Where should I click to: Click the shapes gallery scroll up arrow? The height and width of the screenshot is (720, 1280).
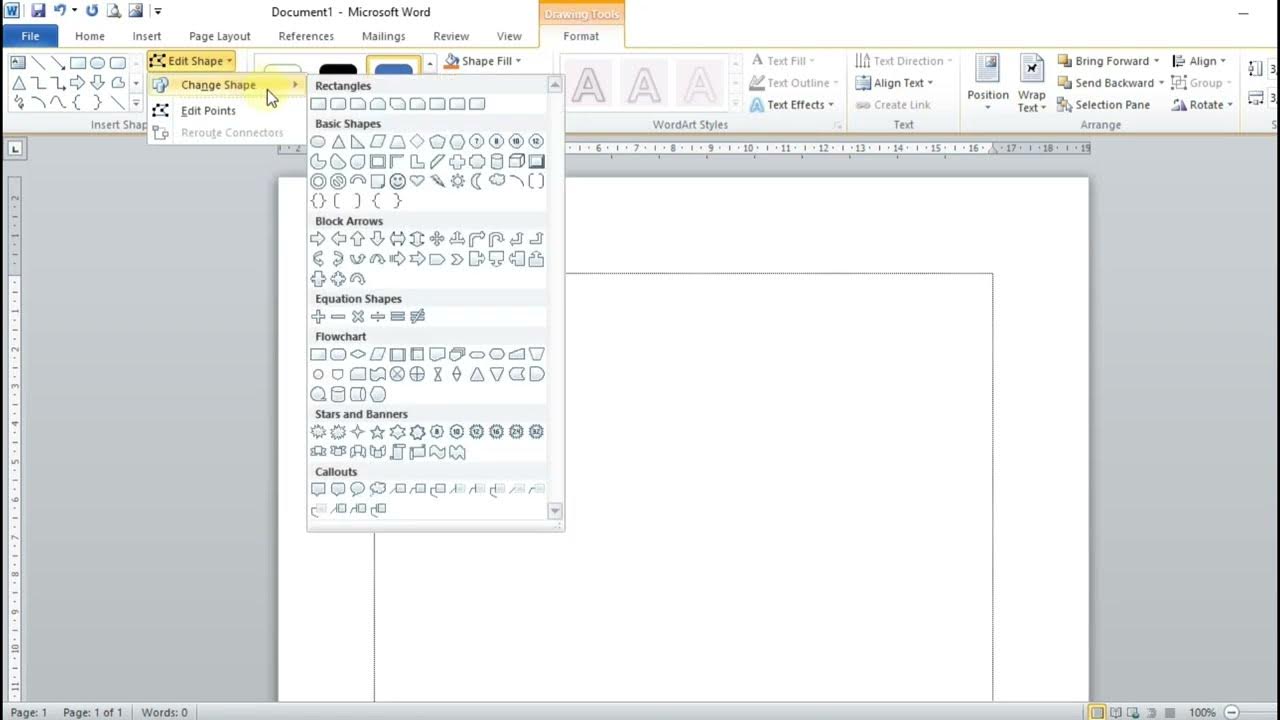(x=555, y=86)
